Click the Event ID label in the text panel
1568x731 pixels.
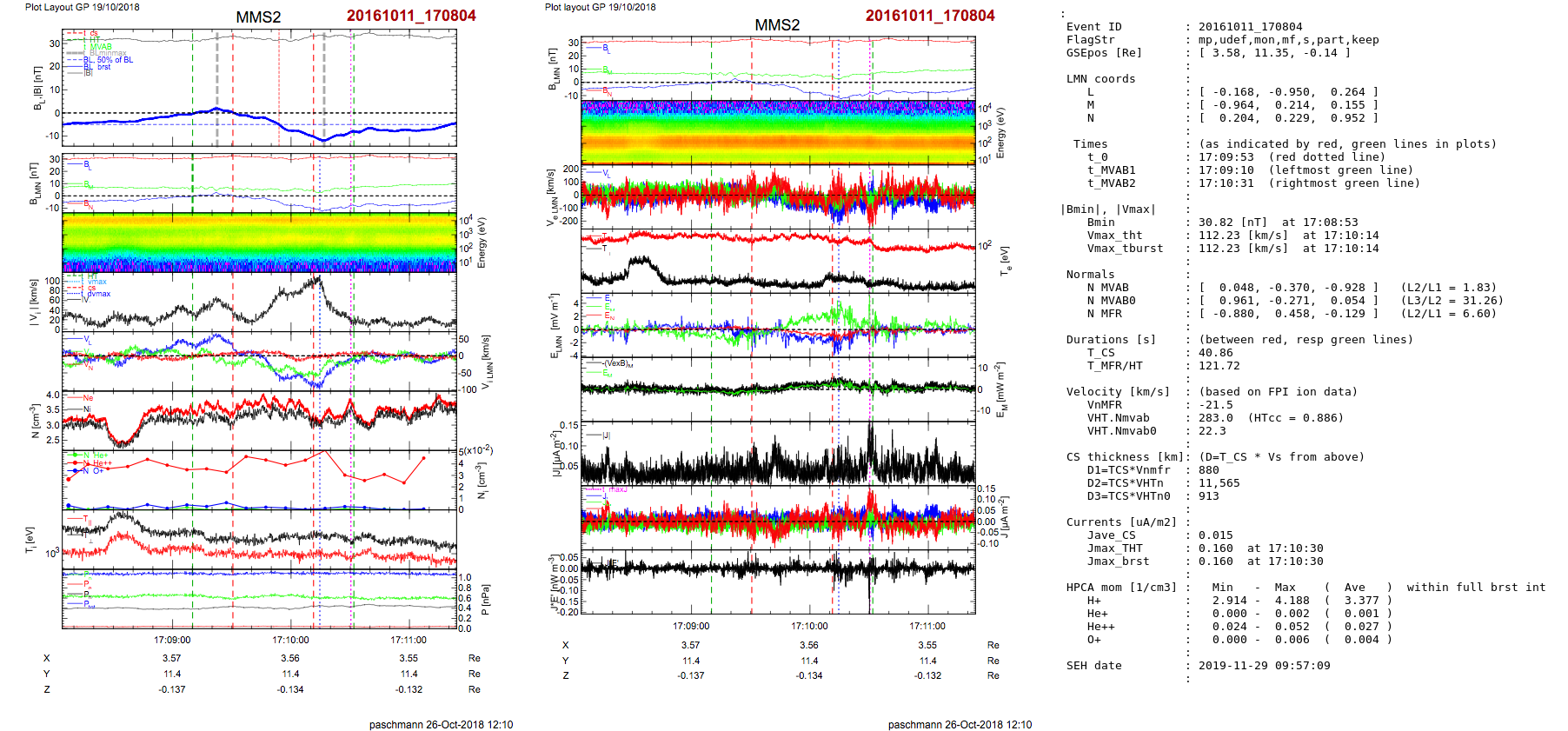tap(1093, 27)
